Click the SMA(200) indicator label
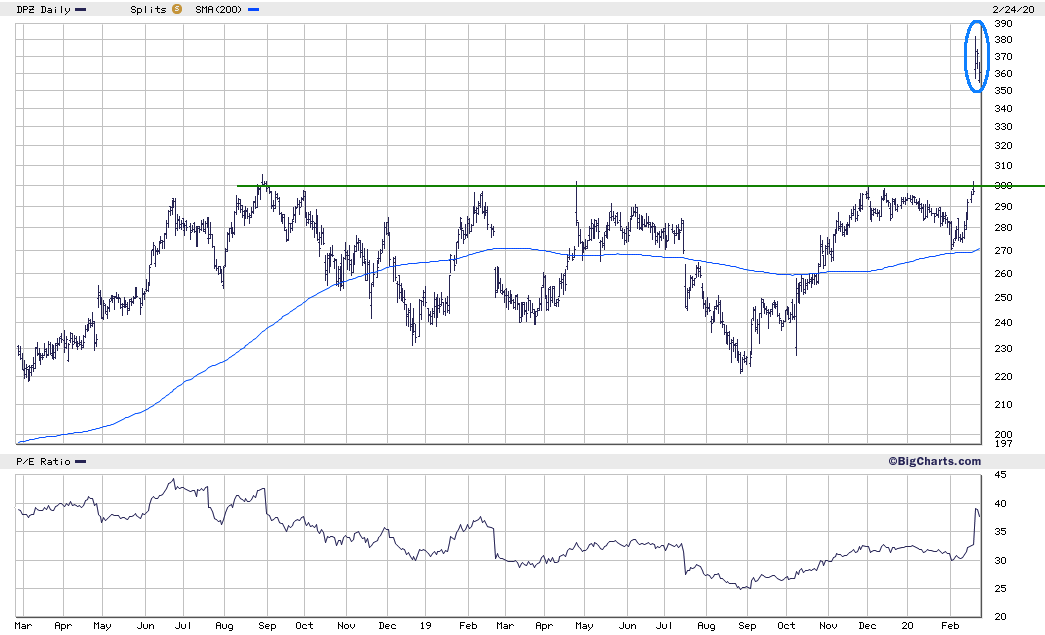The image size is (1045, 635). pyautogui.click(x=219, y=9)
